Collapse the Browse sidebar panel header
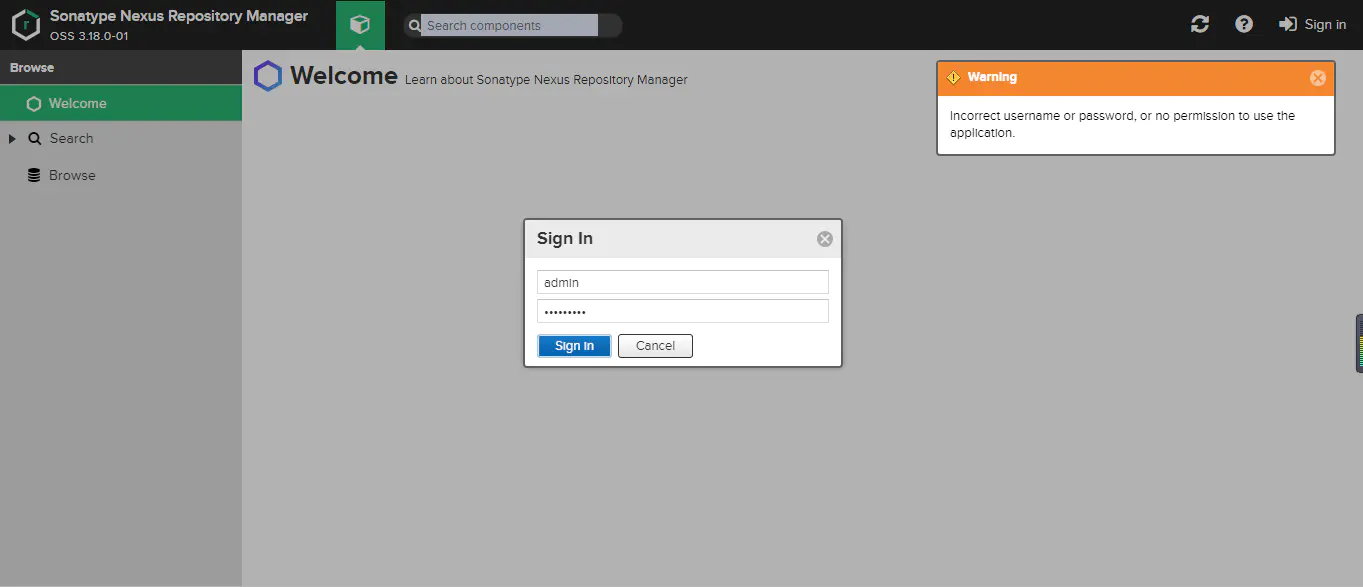Screen dimensions: 1363x587 31,67
